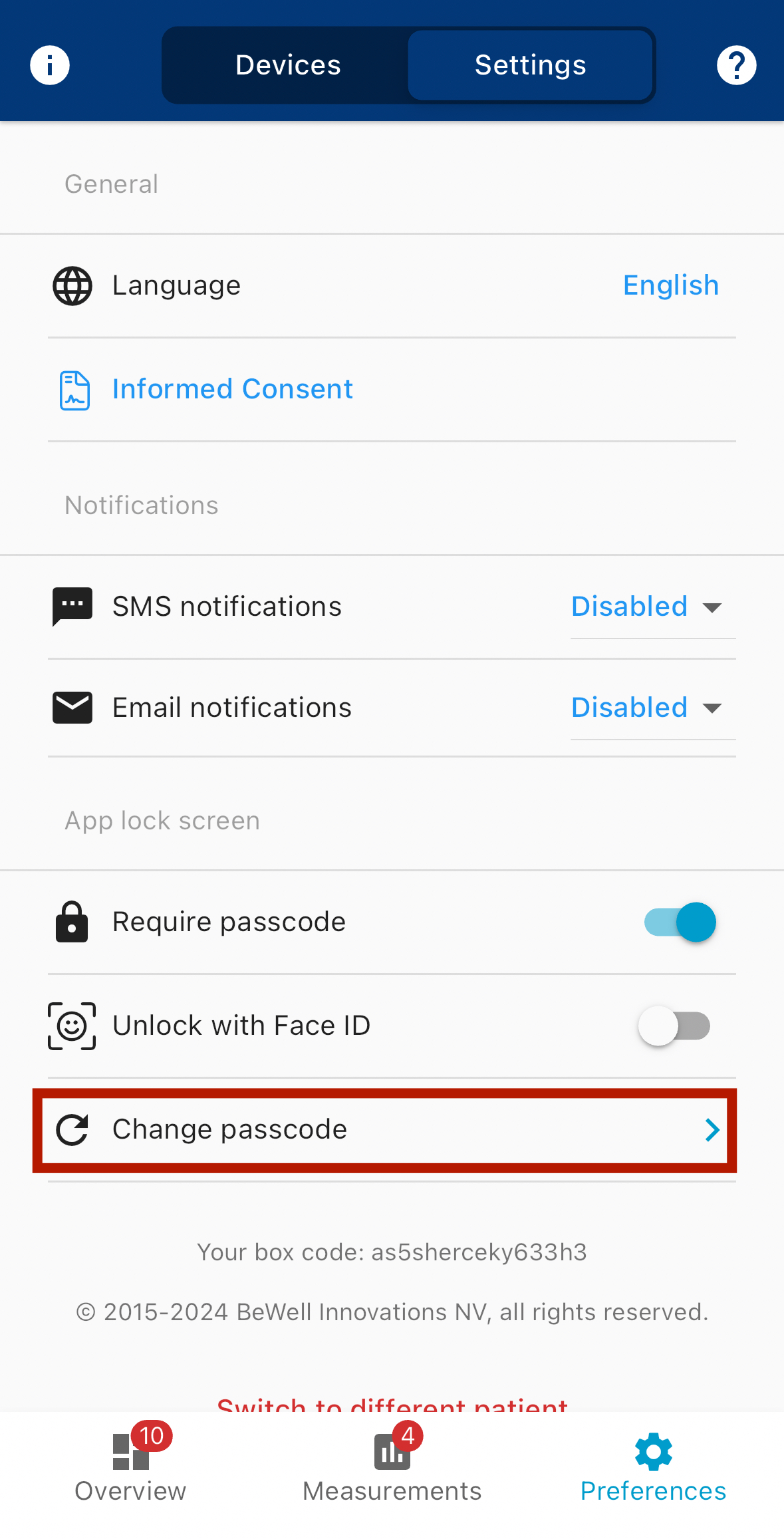Click the Face ID icon
This screenshot has width=784, height=1539.
click(72, 1026)
